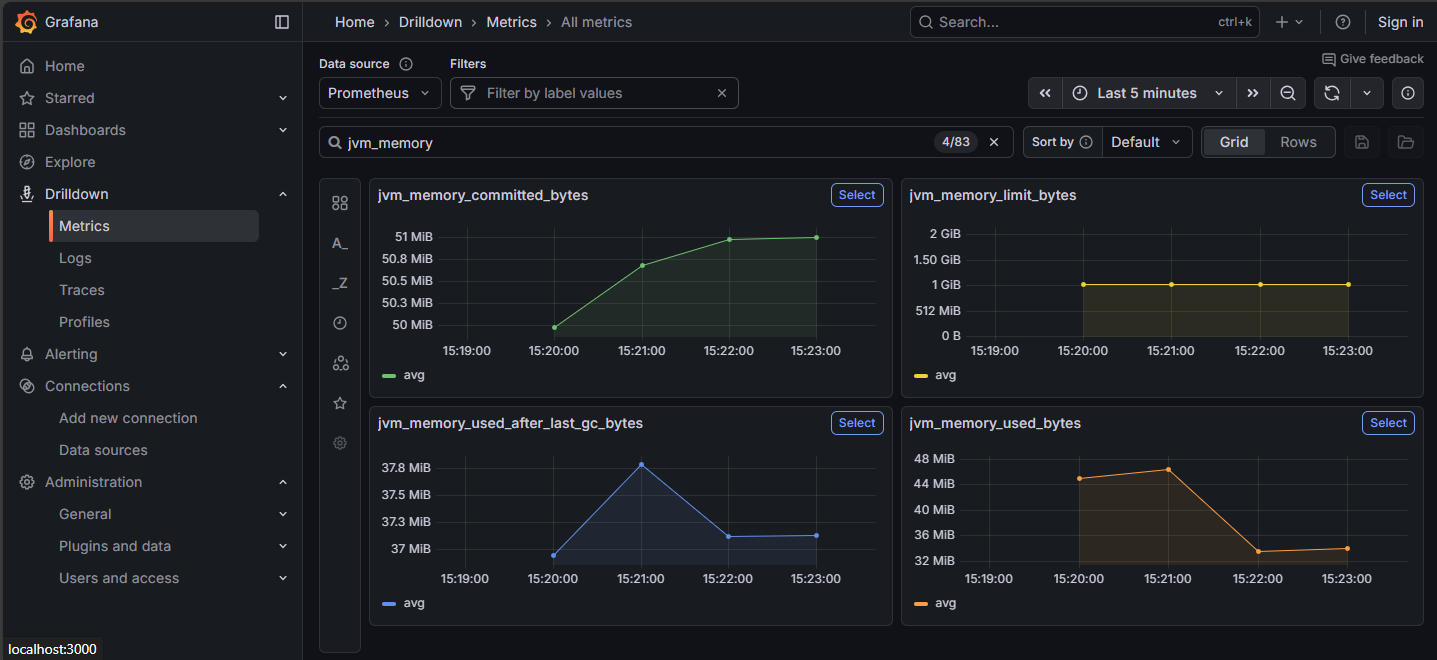Viewport: 1437px width, 660px height.
Task: Go to Explore in the sidebar
Action: click(x=70, y=162)
